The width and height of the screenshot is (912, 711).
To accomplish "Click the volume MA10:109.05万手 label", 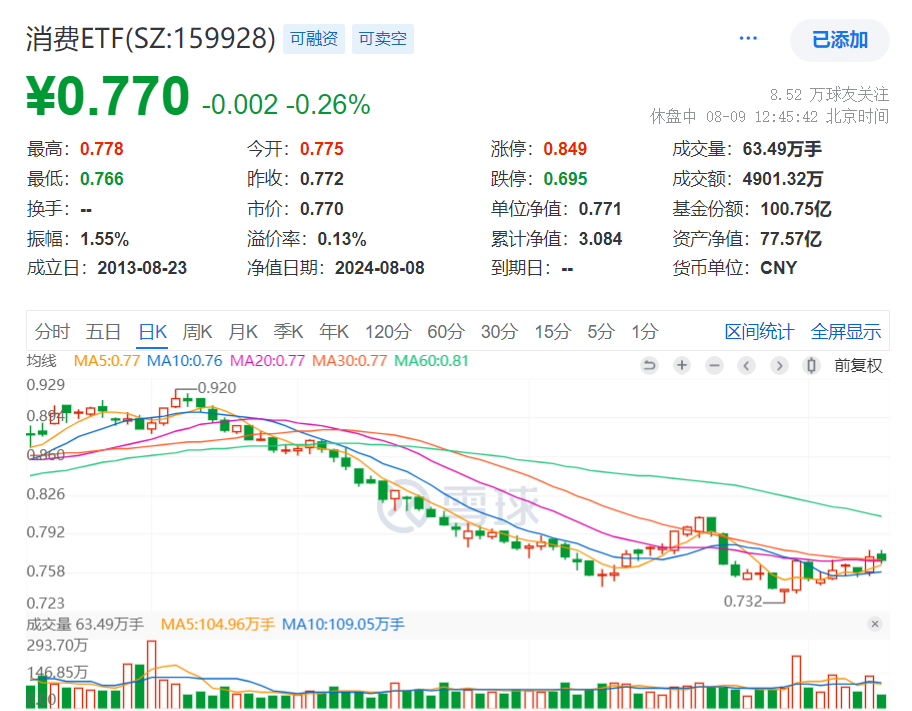I will [343, 624].
